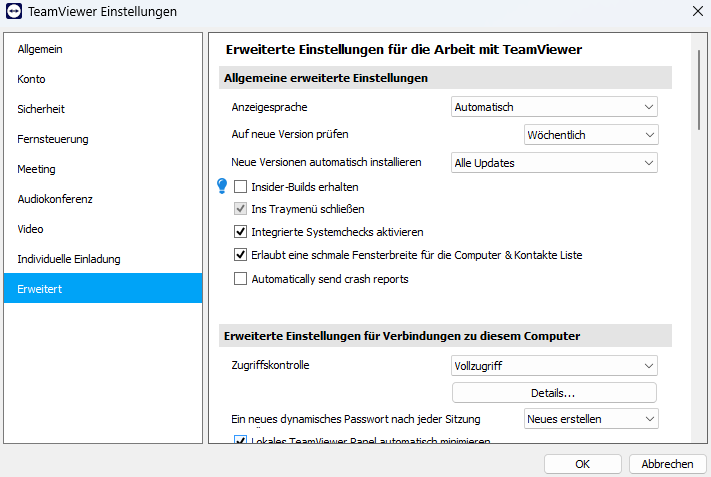Click the vertical scrollbar thumb
The width and height of the screenshot is (711, 477).
699,91
